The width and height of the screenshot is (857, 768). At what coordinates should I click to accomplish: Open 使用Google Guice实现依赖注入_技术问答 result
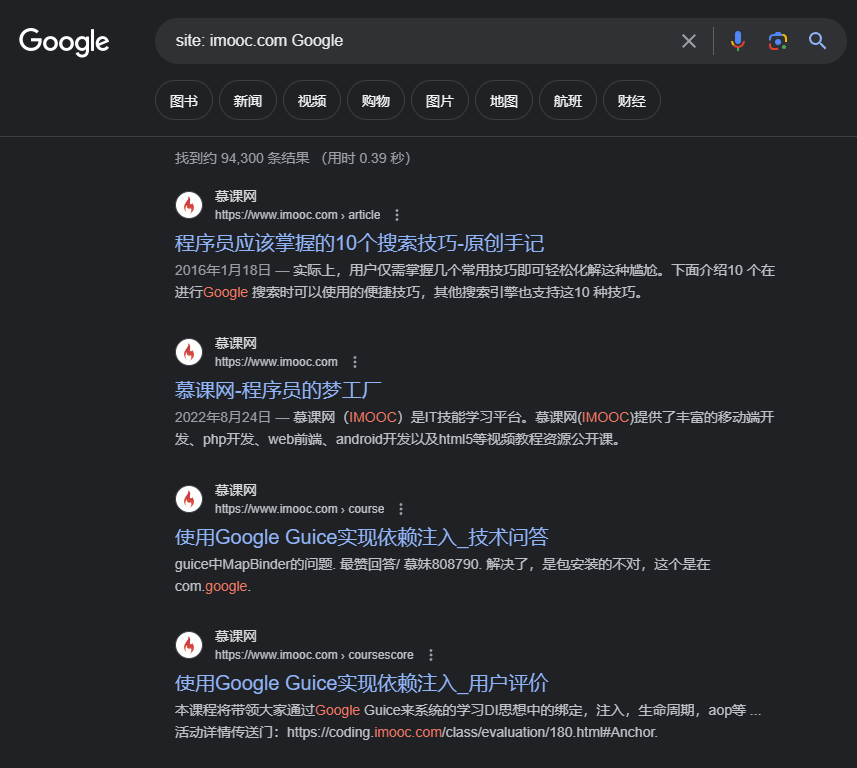(361, 537)
